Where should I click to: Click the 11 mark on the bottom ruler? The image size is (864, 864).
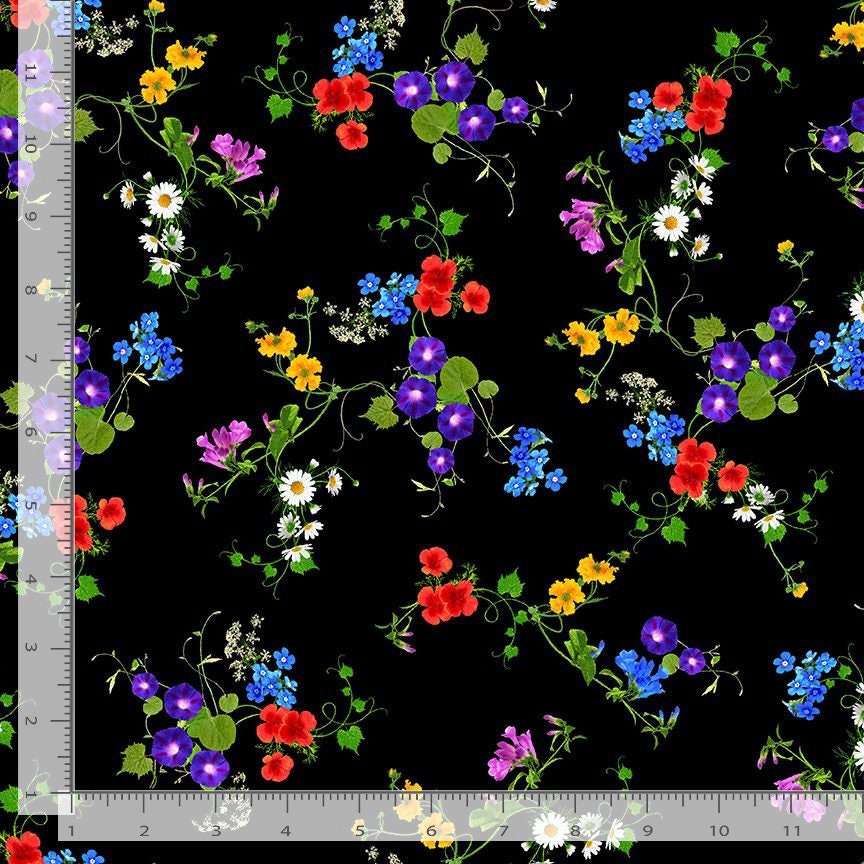coord(791,831)
